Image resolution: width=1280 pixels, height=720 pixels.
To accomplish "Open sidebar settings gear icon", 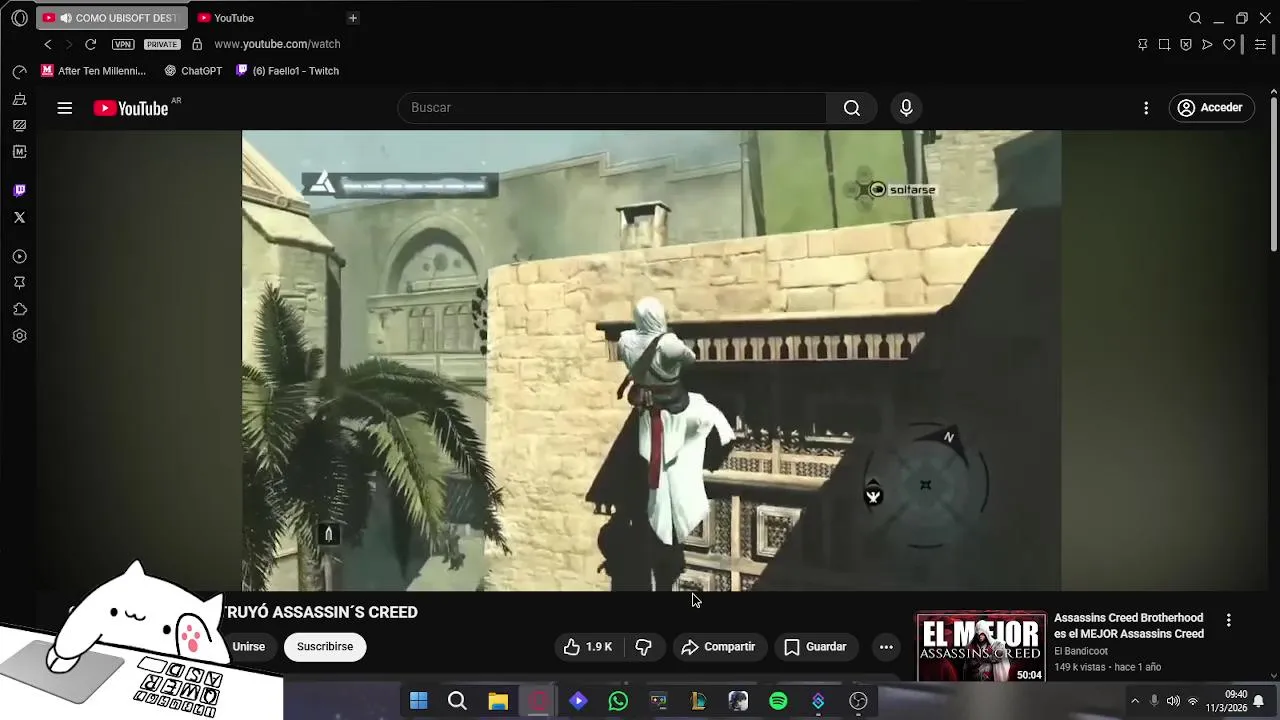I will tap(19, 336).
